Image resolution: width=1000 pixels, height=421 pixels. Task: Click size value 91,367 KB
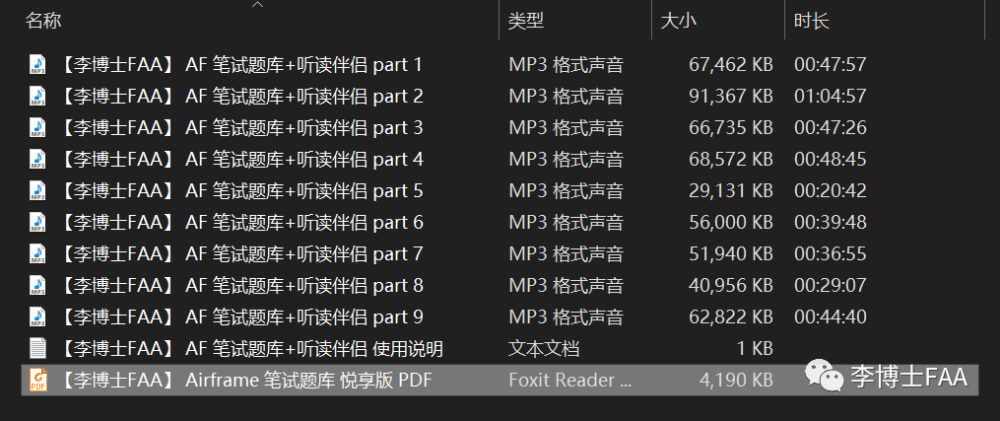tap(731, 96)
